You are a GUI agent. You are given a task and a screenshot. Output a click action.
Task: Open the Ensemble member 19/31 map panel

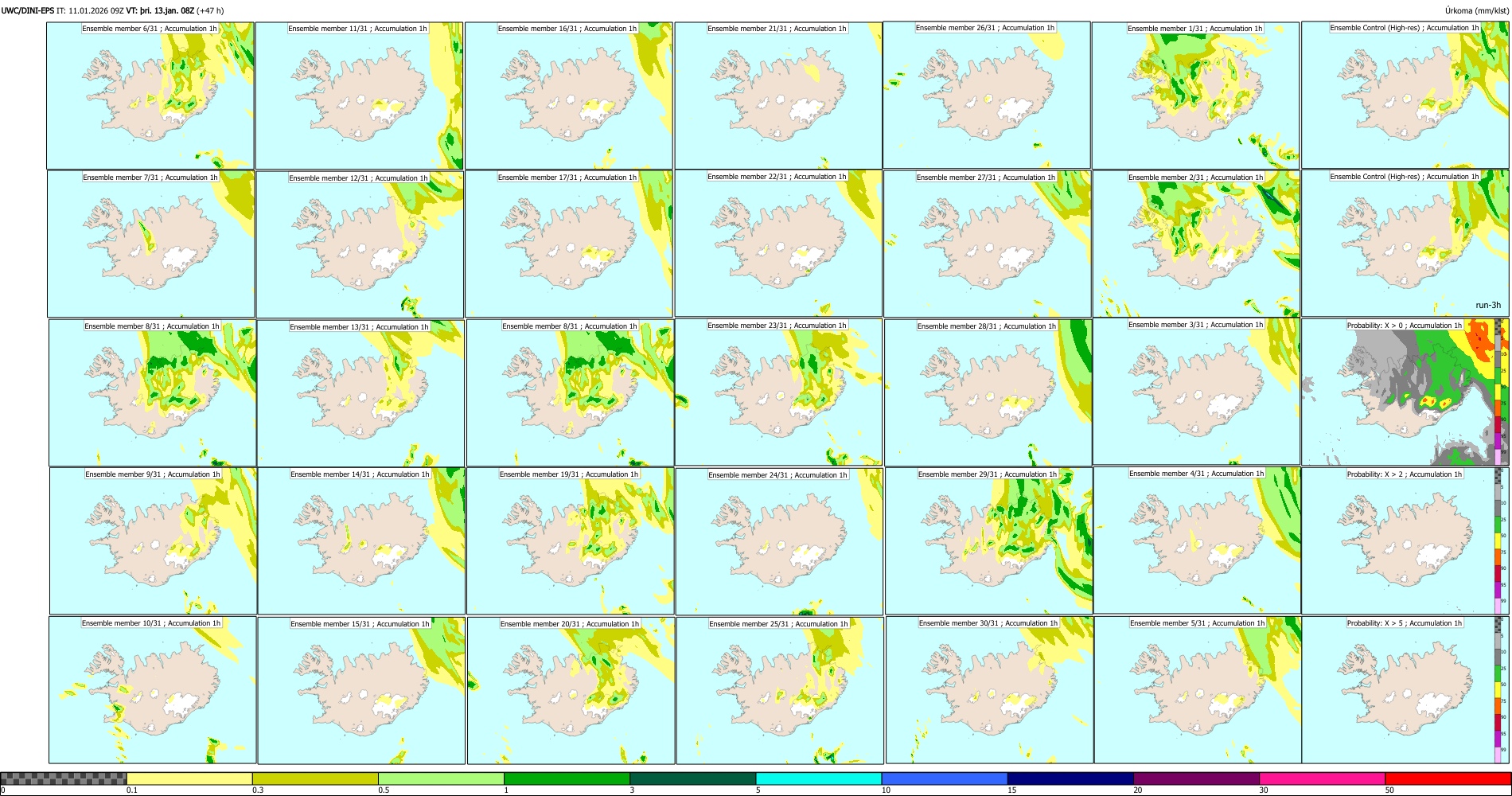click(x=570, y=540)
